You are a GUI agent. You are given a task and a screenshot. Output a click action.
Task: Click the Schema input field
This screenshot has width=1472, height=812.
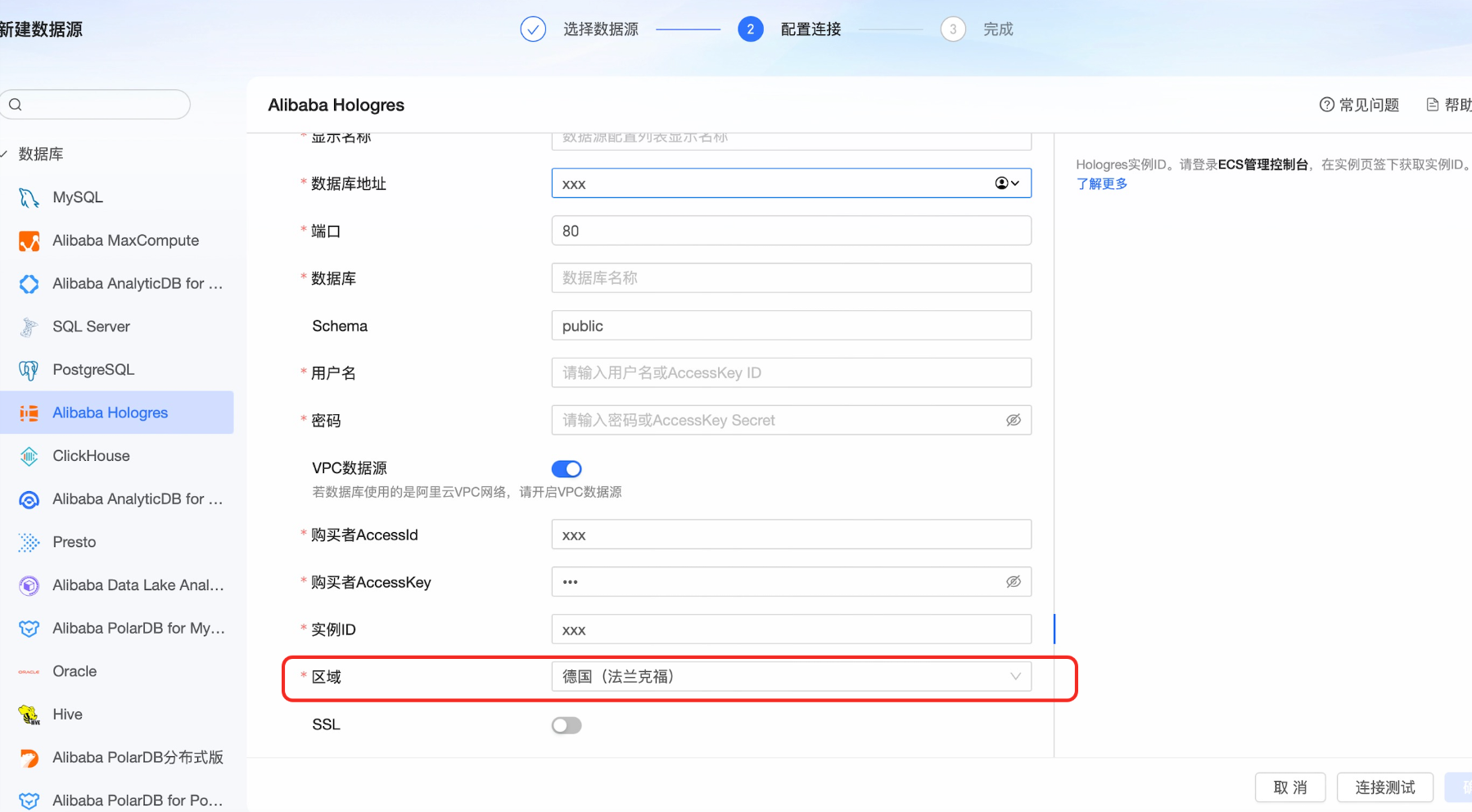792,326
